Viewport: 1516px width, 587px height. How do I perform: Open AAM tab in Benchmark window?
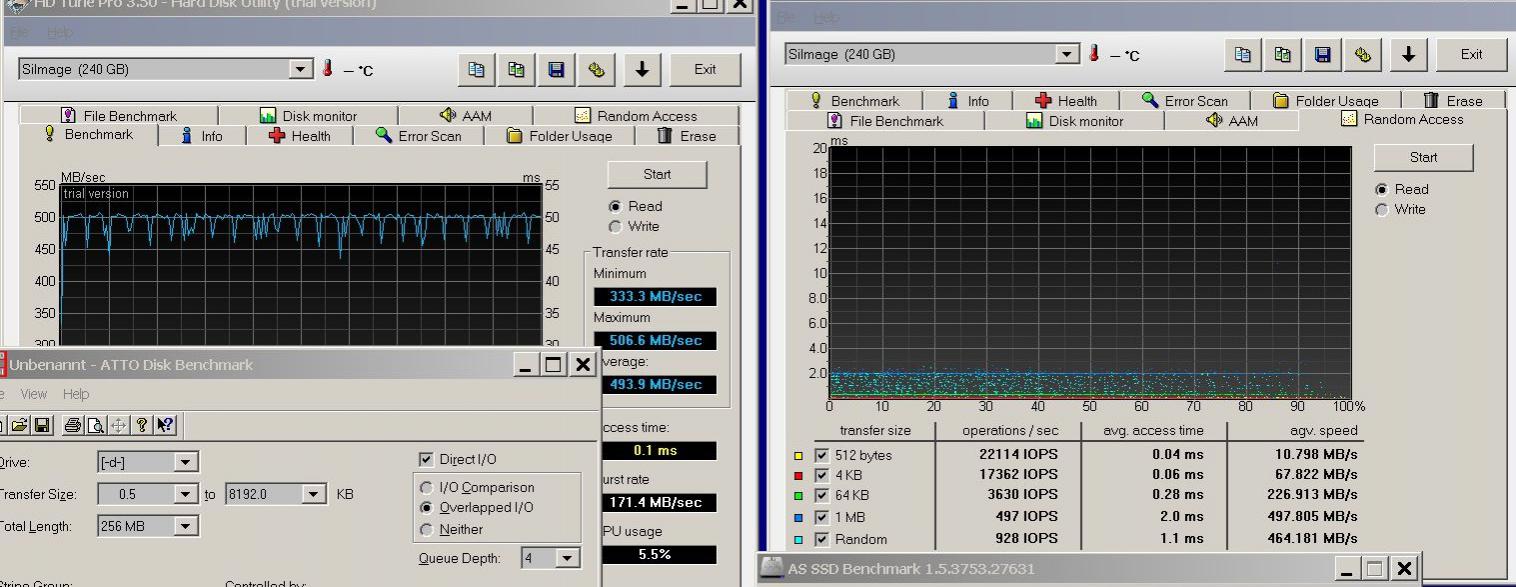tap(465, 116)
